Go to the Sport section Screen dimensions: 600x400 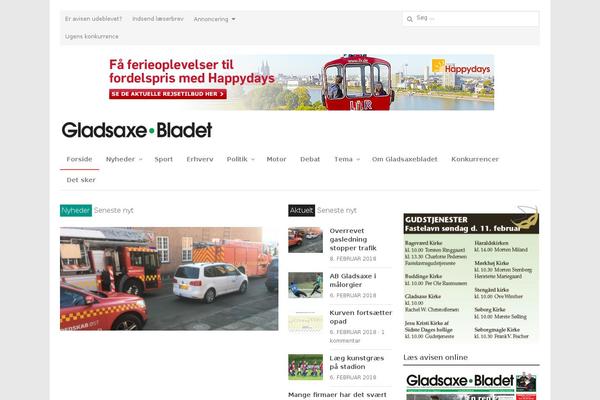[x=163, y=159]
